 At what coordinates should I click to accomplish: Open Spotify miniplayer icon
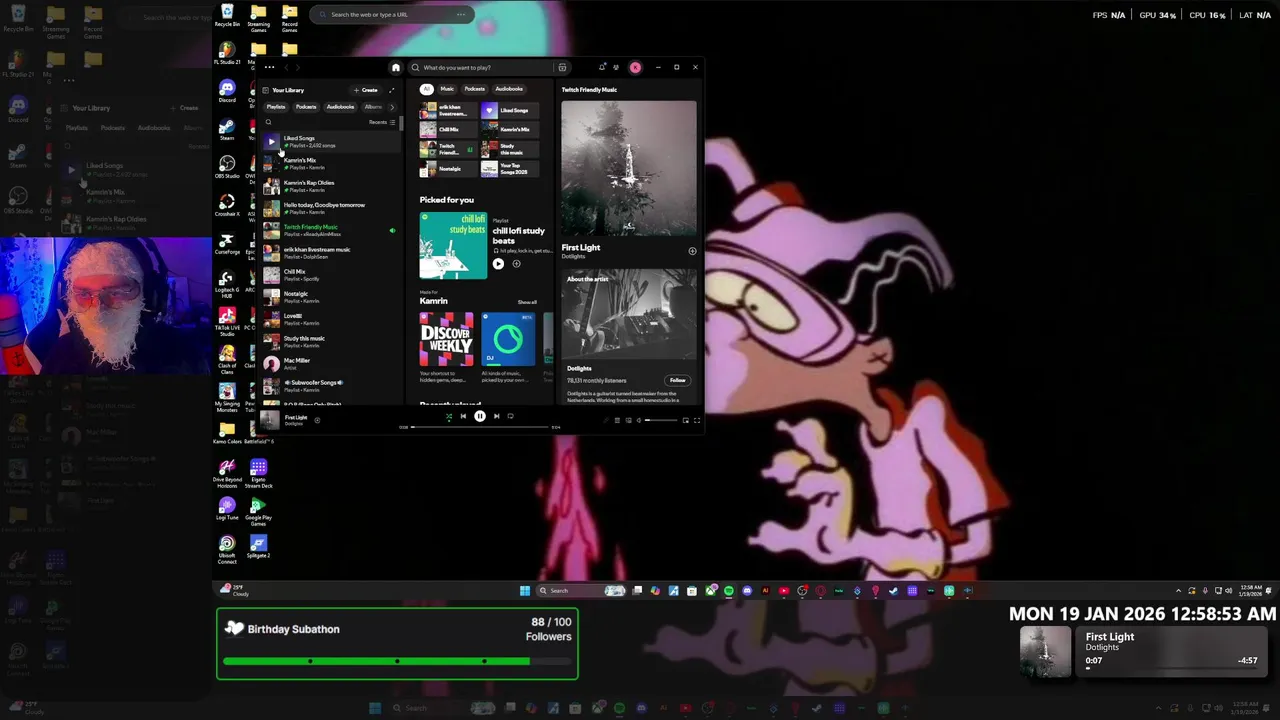tap(686, 420)
